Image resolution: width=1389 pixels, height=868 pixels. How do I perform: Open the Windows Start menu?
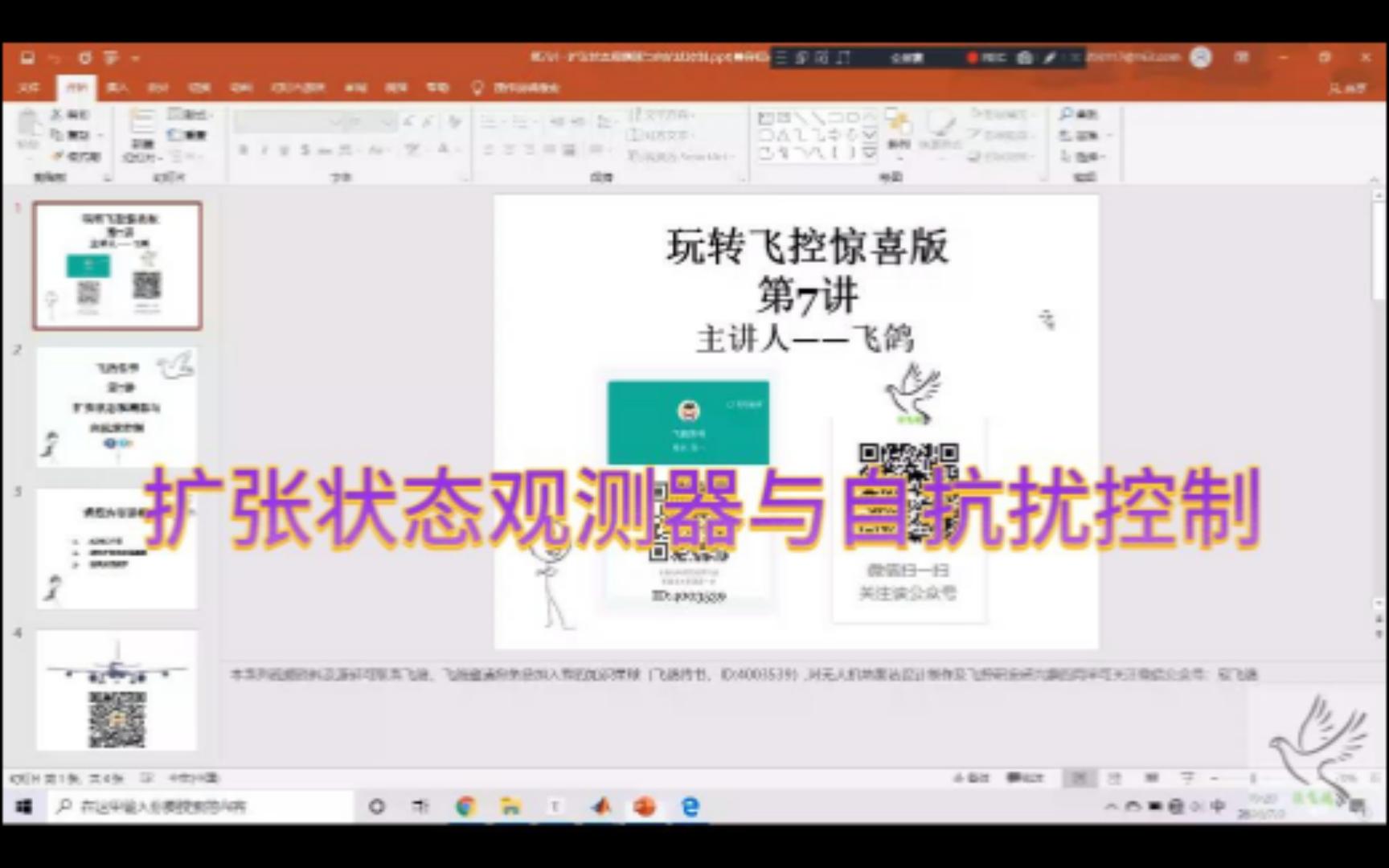pos(24,806)
